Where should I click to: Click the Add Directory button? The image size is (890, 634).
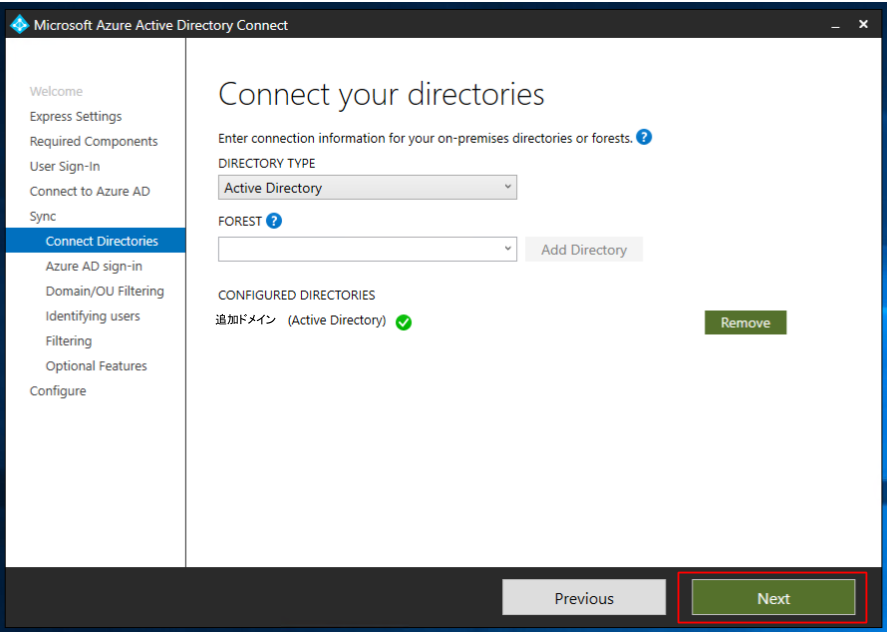[x=584, y=250]
